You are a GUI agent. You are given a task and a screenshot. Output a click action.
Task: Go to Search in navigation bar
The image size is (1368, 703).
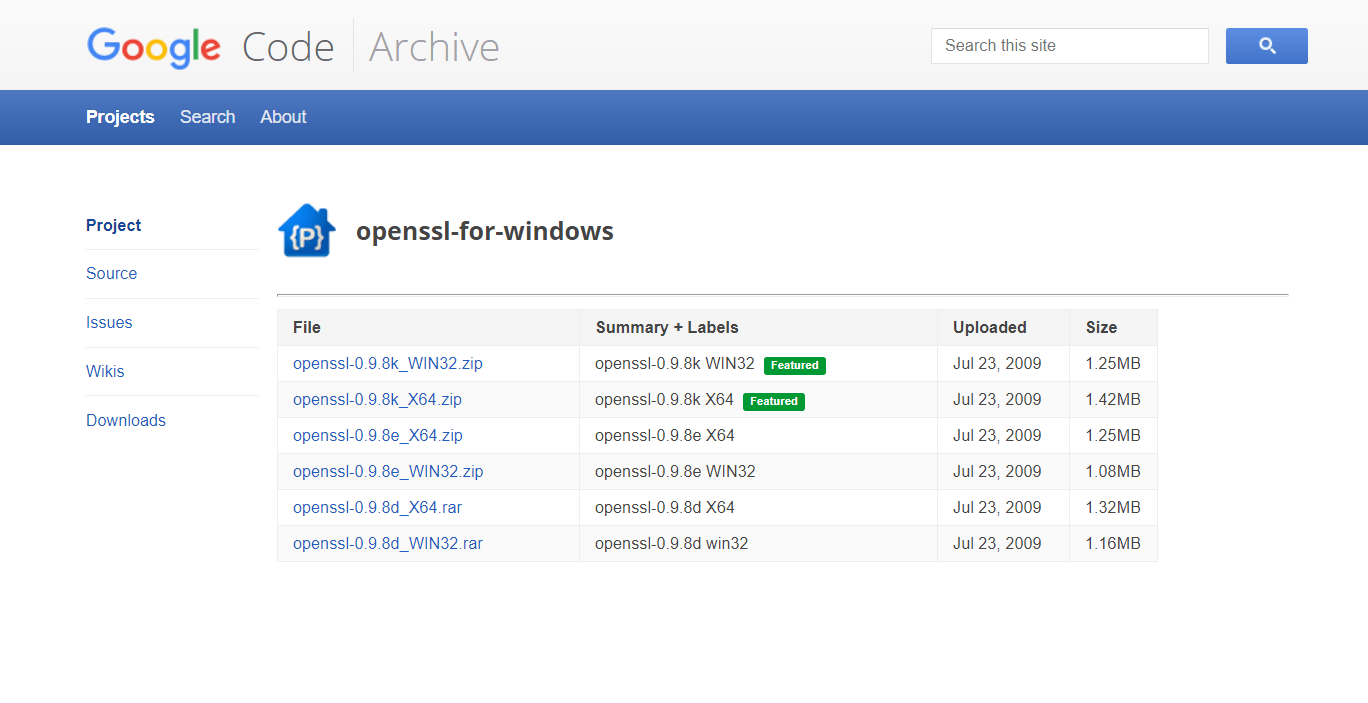pyautogui.click(x=207, y=117)
